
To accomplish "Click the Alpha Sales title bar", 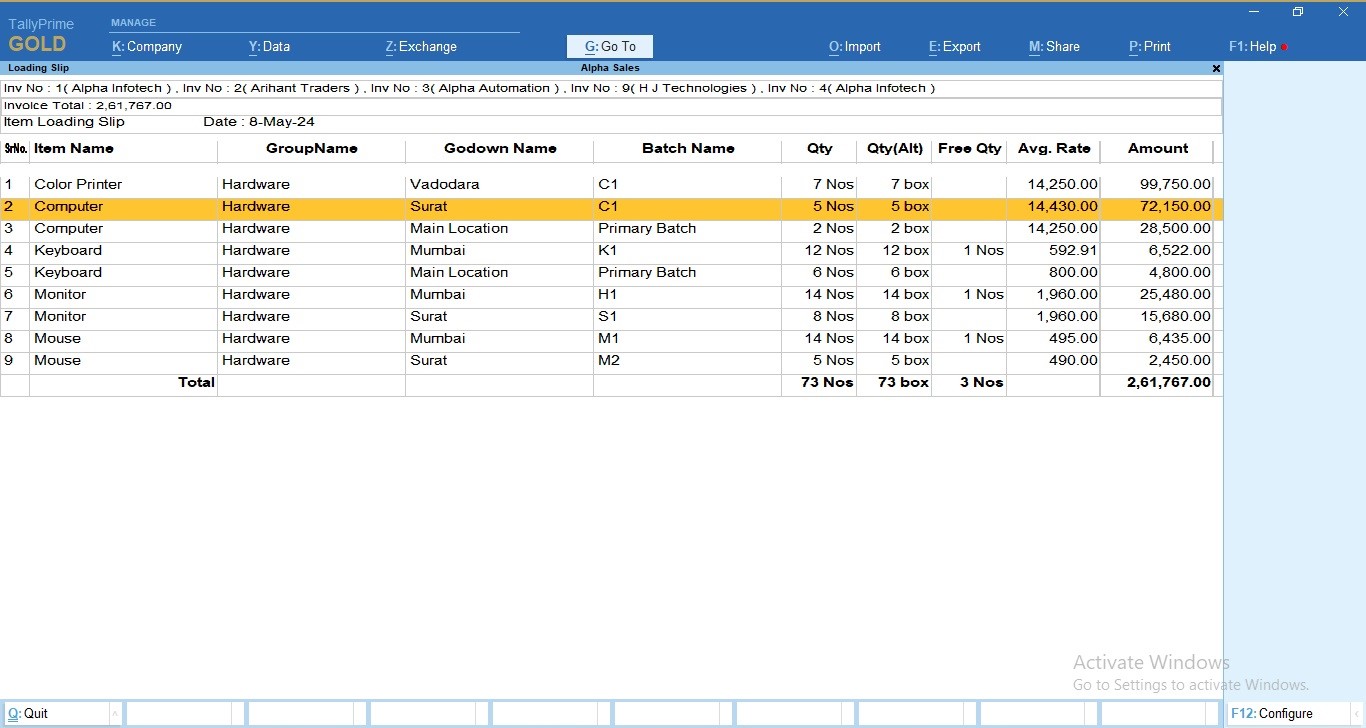I will (x=610, y=68).
